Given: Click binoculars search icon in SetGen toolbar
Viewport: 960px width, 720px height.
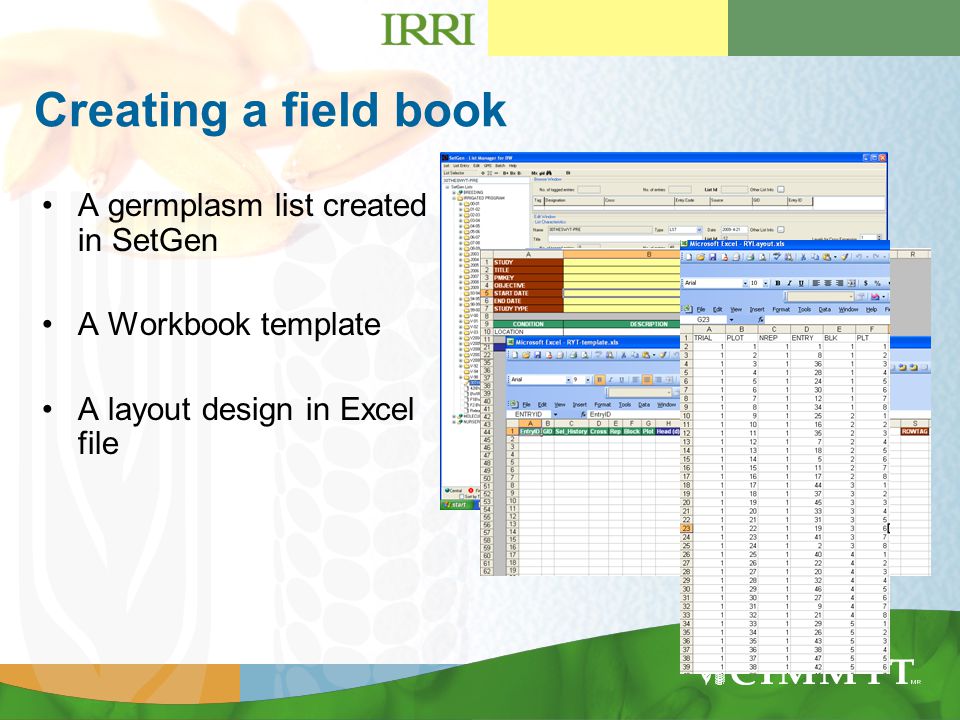Looking at the screenshot, I should point(549,173).
